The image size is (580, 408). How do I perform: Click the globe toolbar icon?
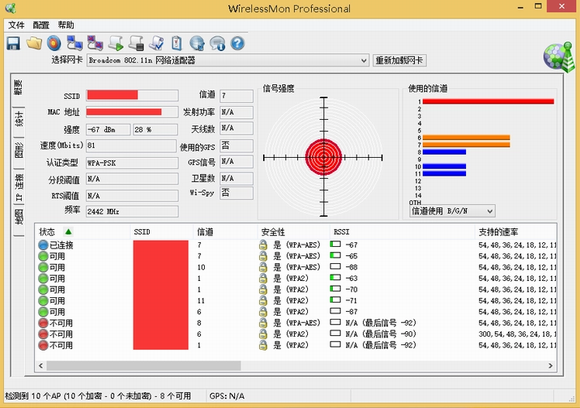coord(197,43)
